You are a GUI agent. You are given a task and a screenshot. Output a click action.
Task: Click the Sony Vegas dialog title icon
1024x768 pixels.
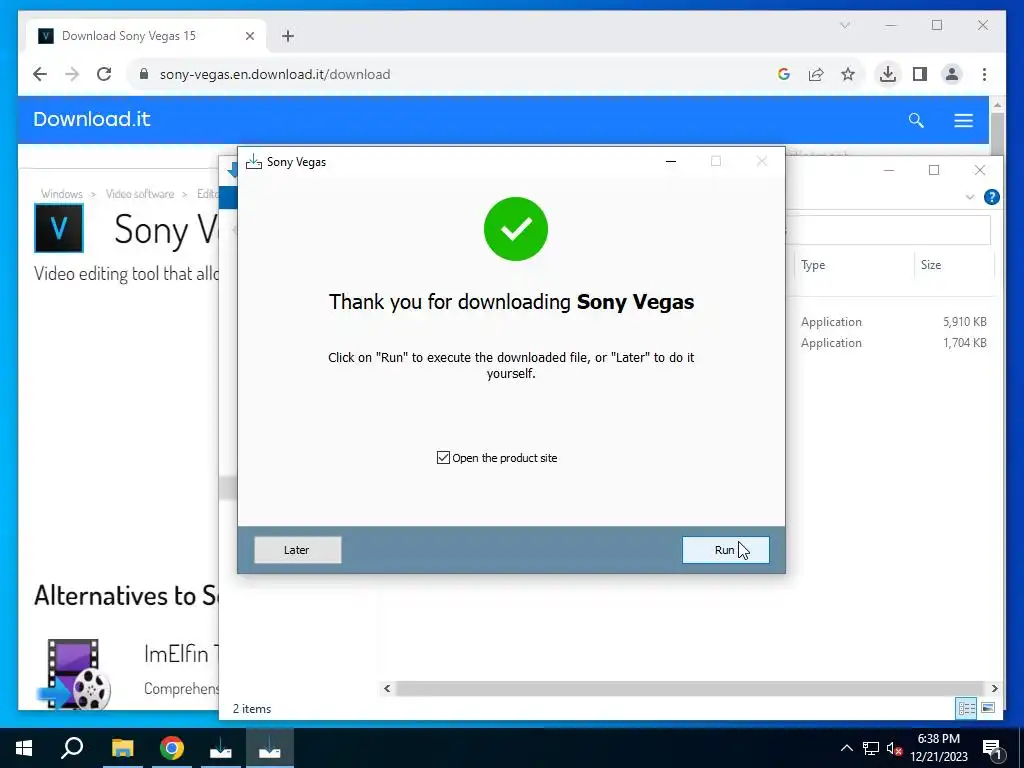253,162
